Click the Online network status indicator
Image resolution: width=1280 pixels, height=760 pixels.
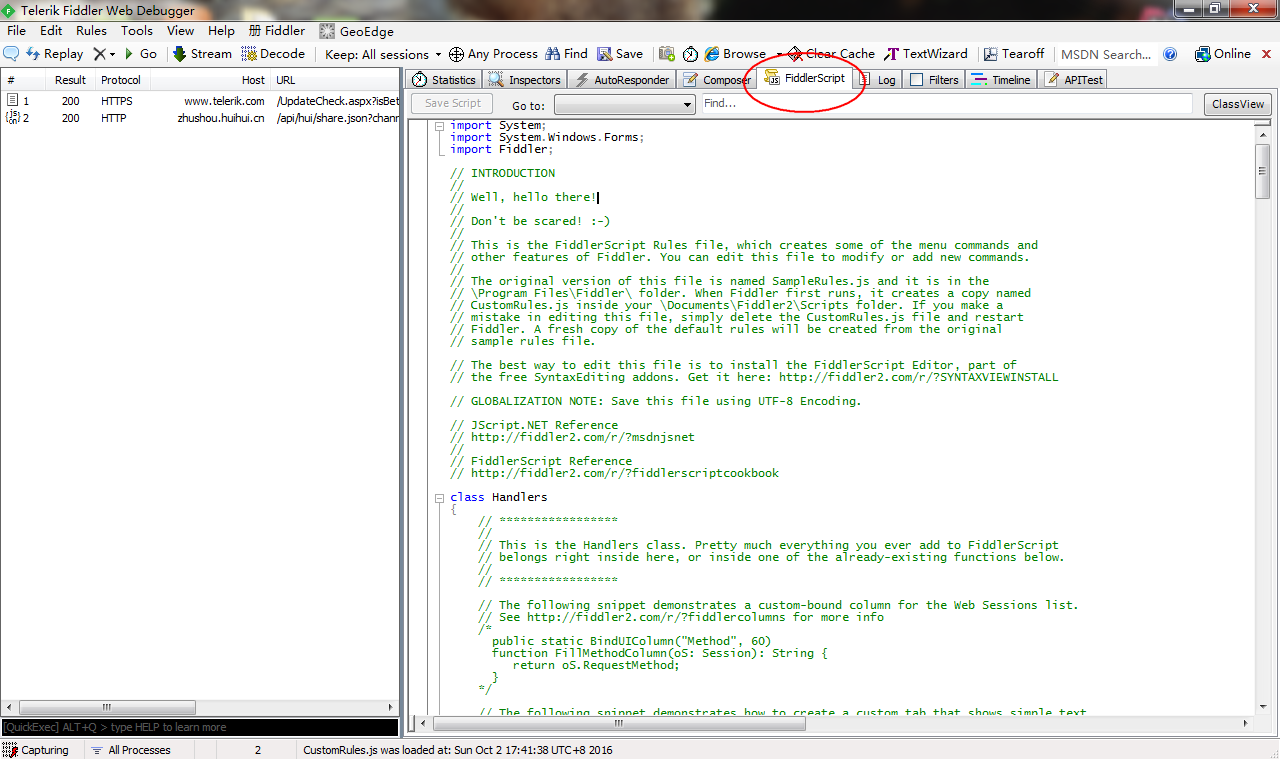point(1223,54)
